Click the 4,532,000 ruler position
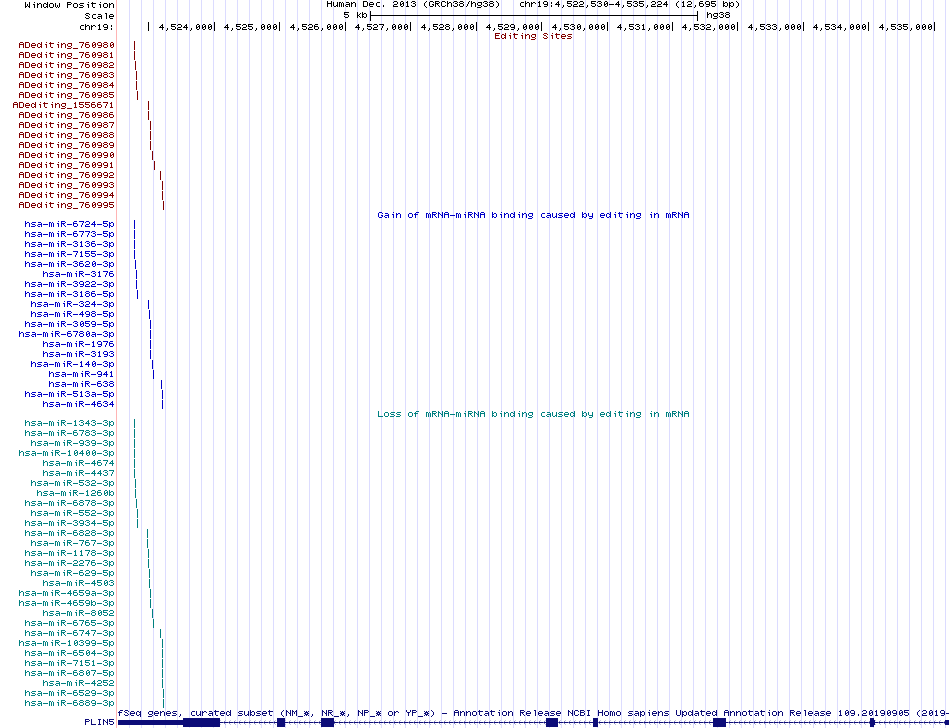 pyautogui.click(x=710, y=27)
